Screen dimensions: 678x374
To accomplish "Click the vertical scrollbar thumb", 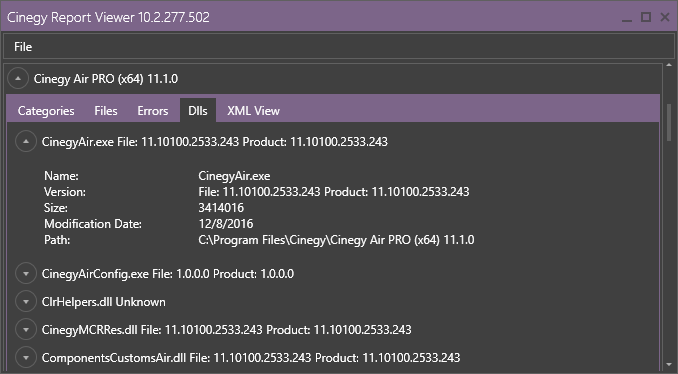I will (x=669, y=122).
